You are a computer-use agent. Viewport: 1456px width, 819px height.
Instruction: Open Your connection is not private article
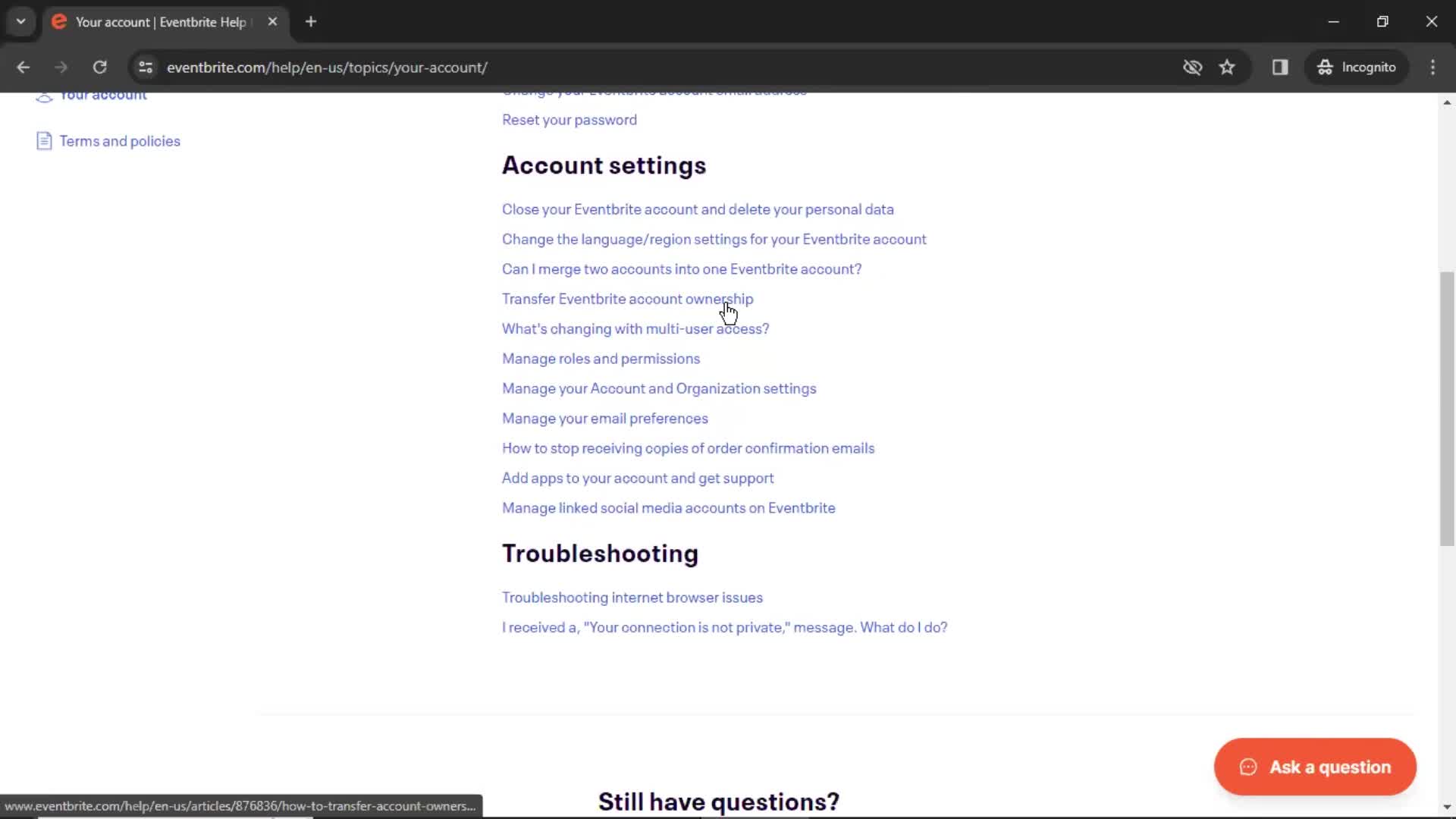[x=725, y=627]
